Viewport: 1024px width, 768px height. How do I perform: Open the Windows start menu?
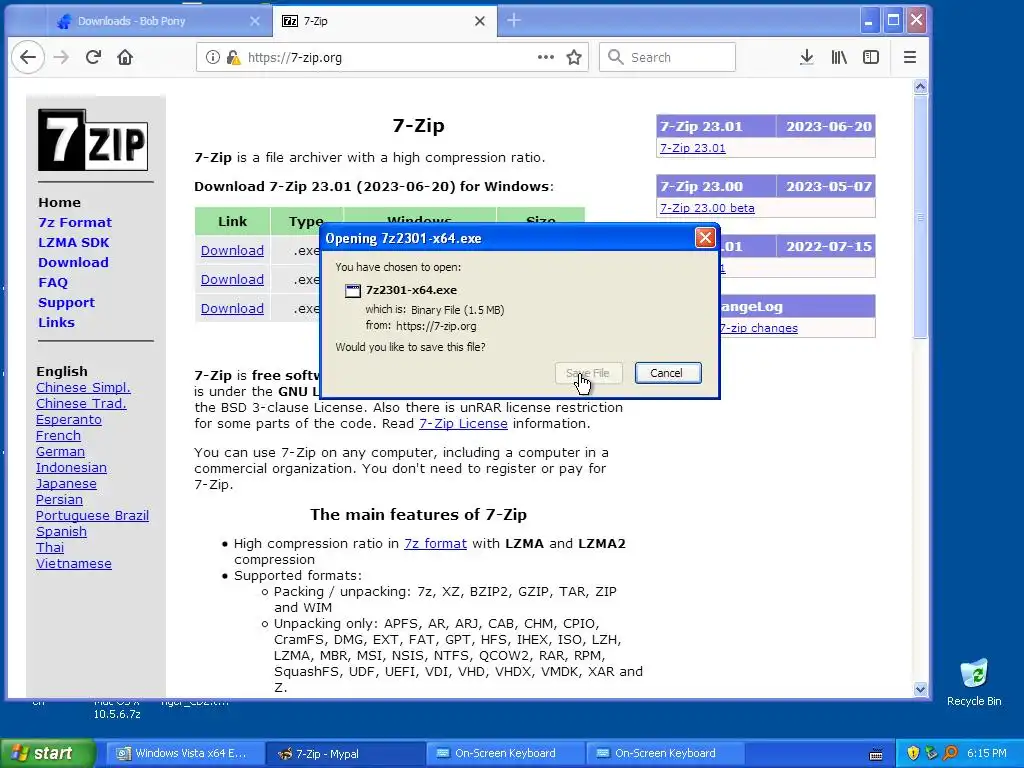click(47, 753)
